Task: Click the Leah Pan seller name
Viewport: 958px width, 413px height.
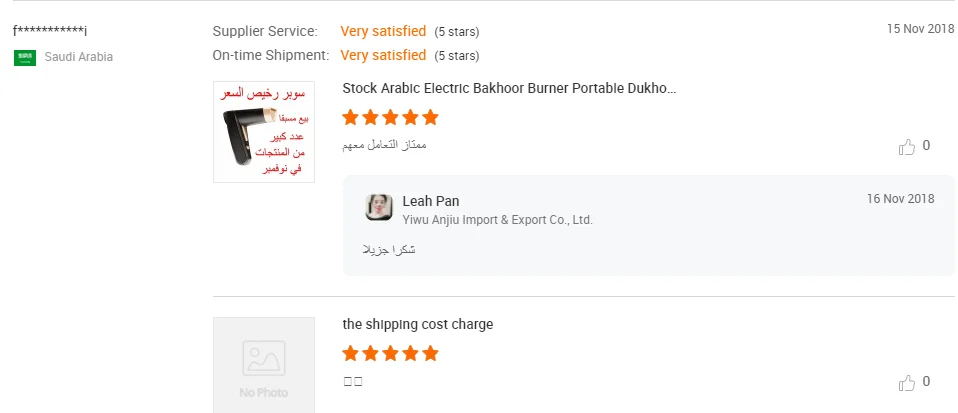Action: pos(431,201)
